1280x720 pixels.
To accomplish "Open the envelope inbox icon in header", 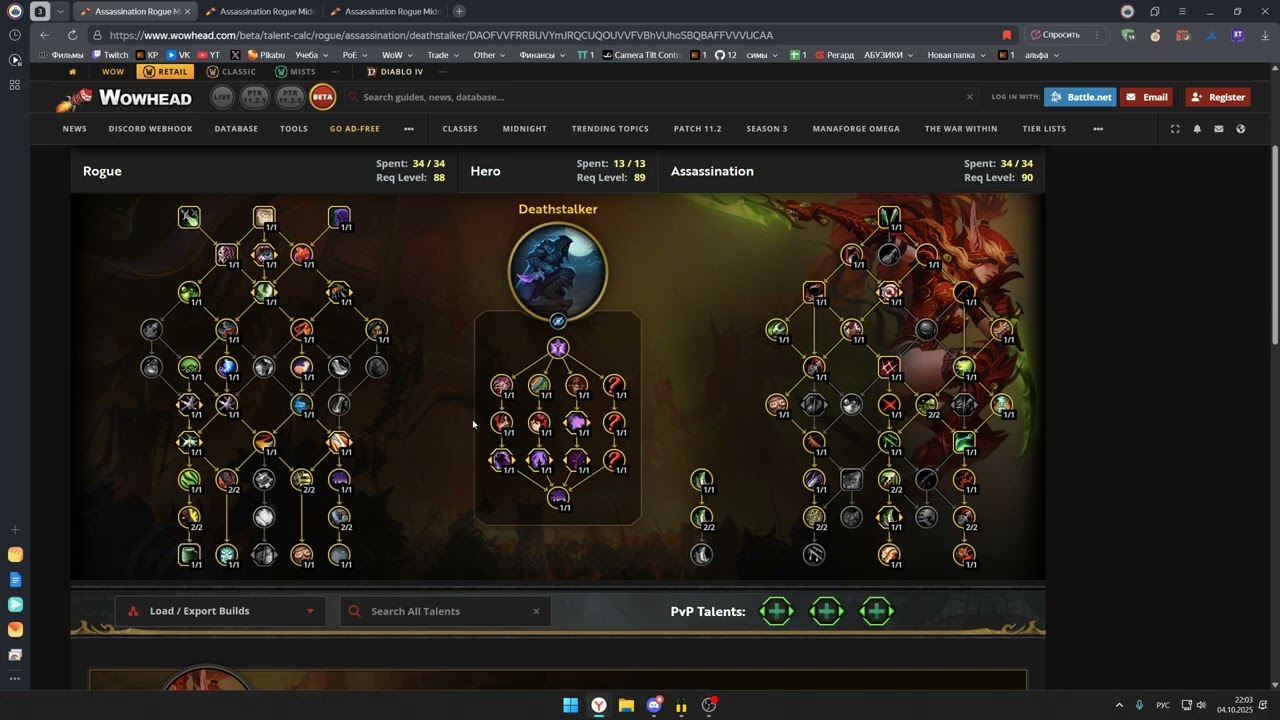I will (1218, 129).
